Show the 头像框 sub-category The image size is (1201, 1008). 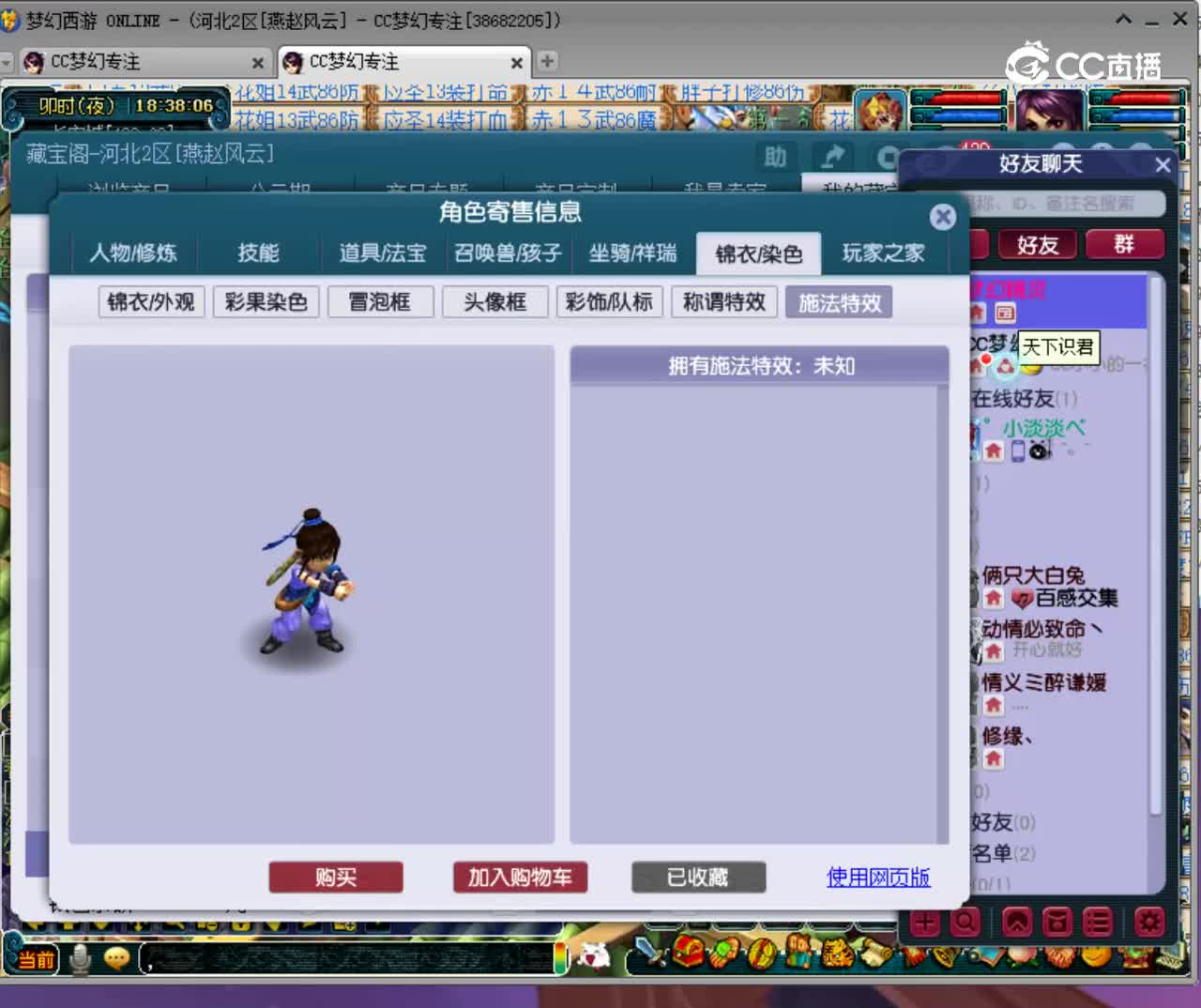tap(494, 302)
